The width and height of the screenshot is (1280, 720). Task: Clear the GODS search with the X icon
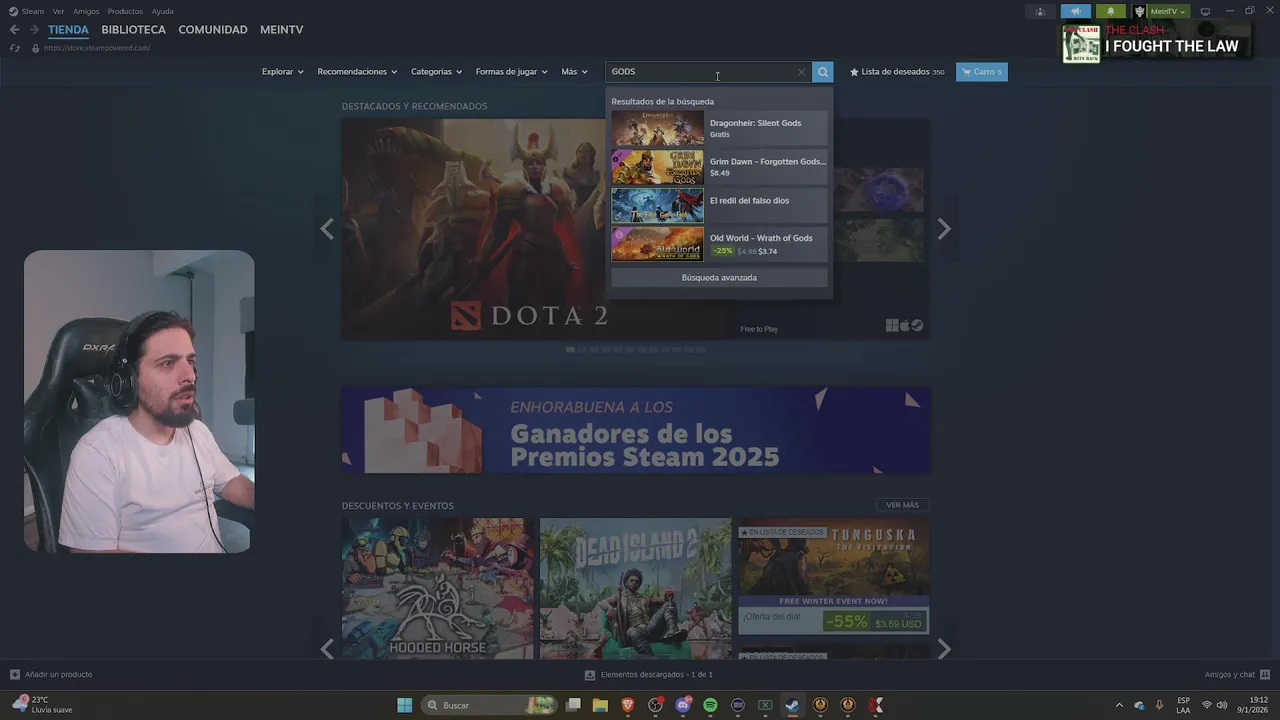801,72
